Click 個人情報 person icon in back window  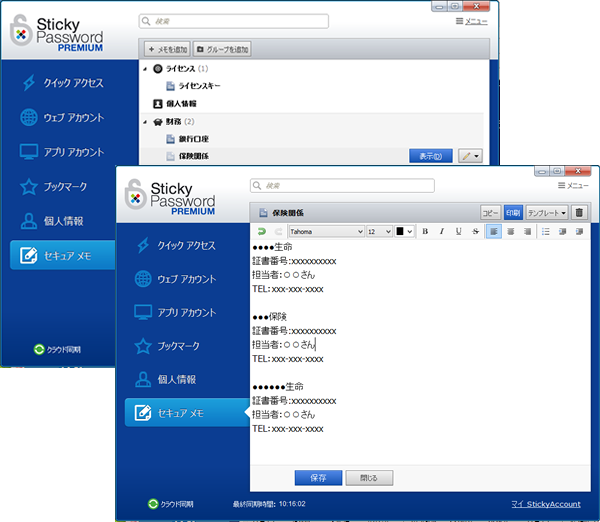click(29, 221)
